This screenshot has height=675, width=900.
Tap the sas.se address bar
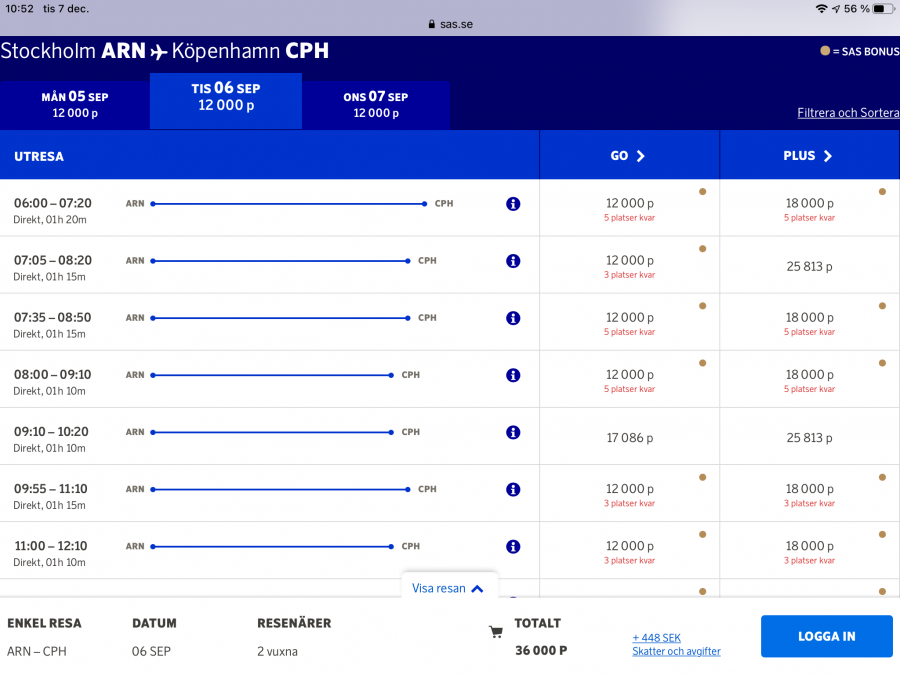(x=449, y=24)
